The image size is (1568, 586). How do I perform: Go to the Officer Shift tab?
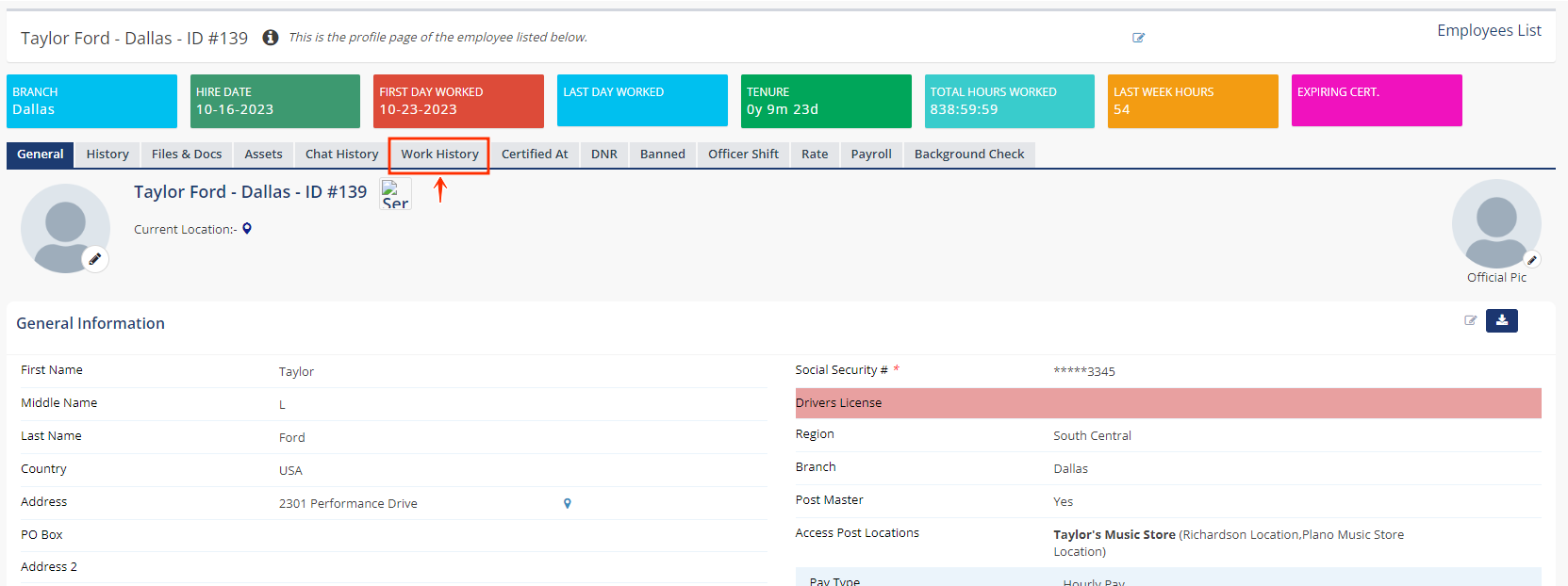click(743, 155)
